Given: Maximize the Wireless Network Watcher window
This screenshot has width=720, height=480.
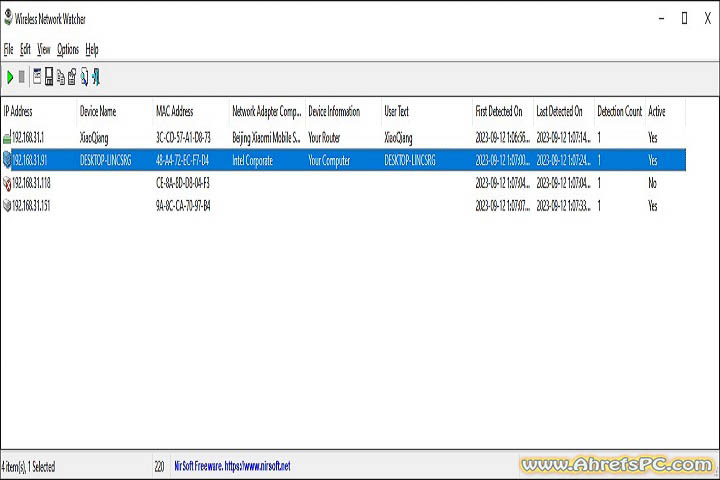Looking at the screenshot, I should (684, 18).
